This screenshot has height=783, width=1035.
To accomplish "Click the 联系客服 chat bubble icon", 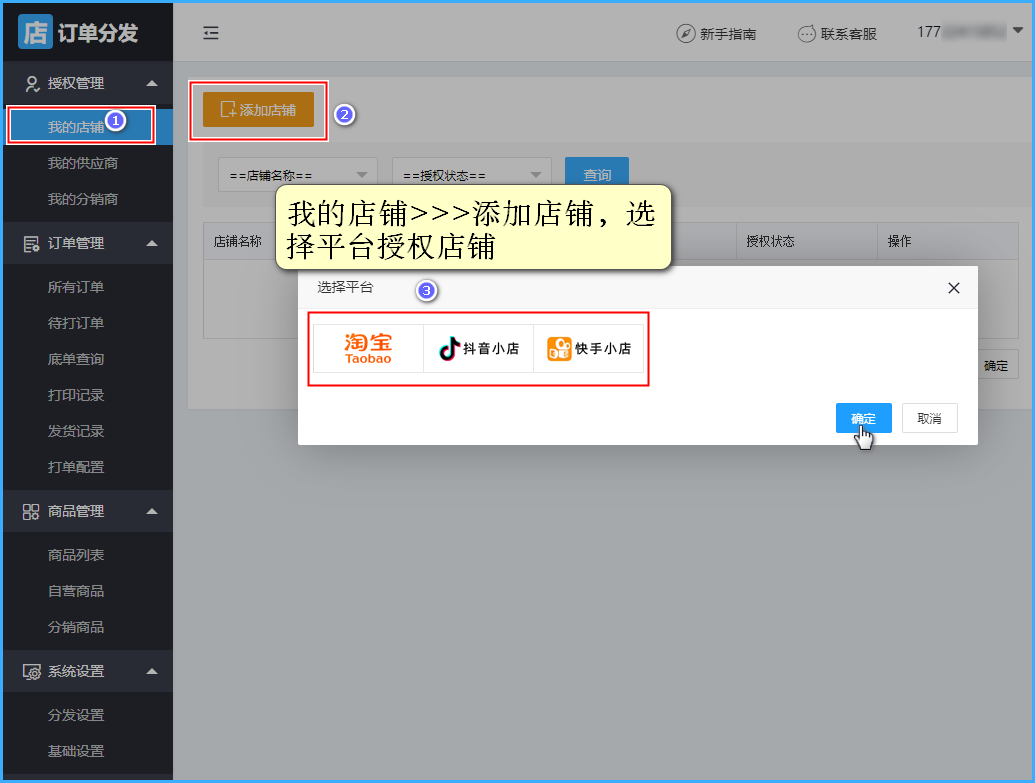I will (807, 34).
